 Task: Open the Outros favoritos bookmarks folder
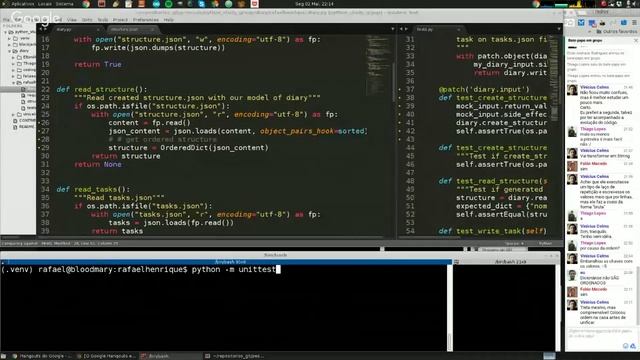click(x=616, y=31)
